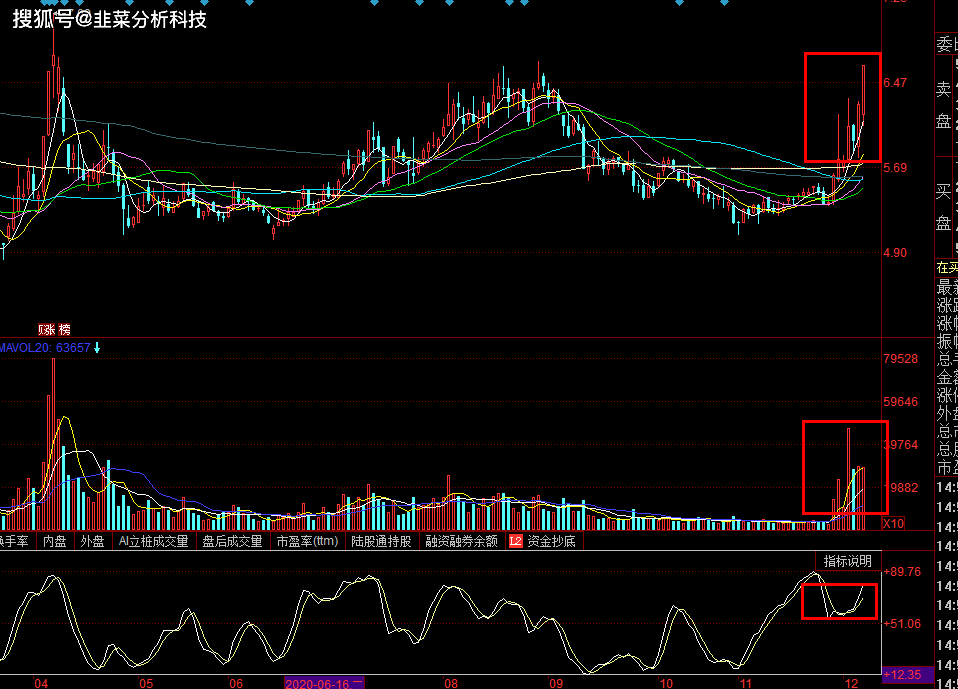Open the AI立桩成交量 tab
958x689 pixels.
[x=153, y=541]
